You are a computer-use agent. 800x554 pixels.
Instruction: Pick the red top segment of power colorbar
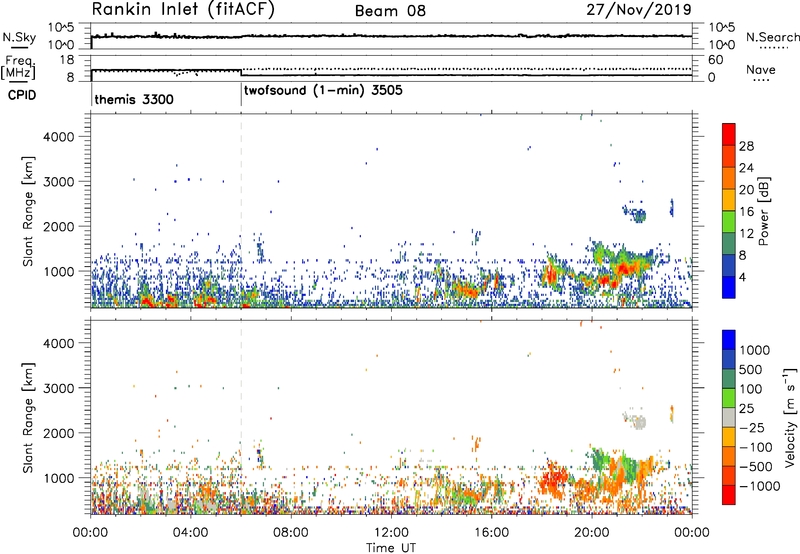(729, 135)
